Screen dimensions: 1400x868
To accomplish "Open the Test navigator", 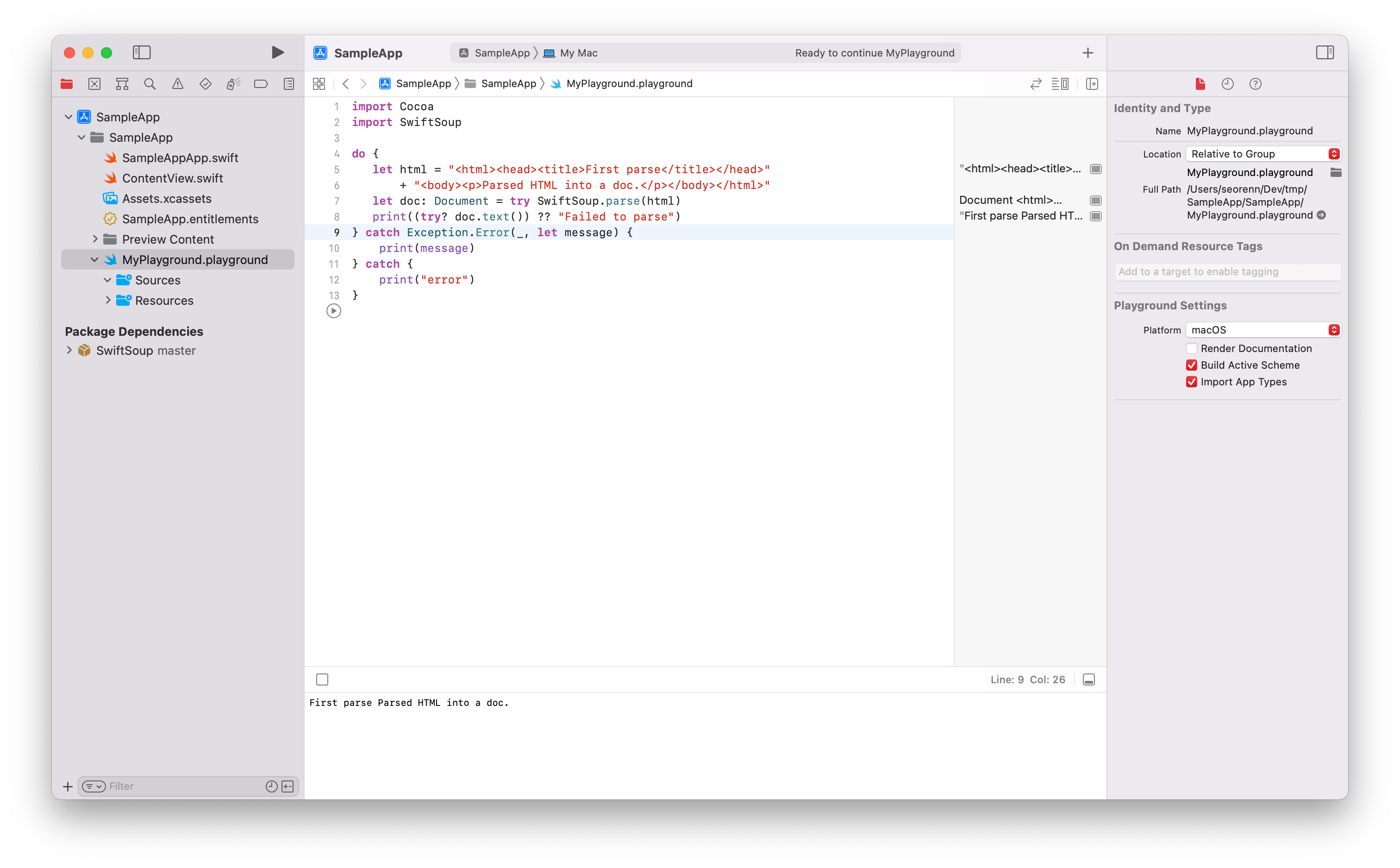I will [206, 84].
